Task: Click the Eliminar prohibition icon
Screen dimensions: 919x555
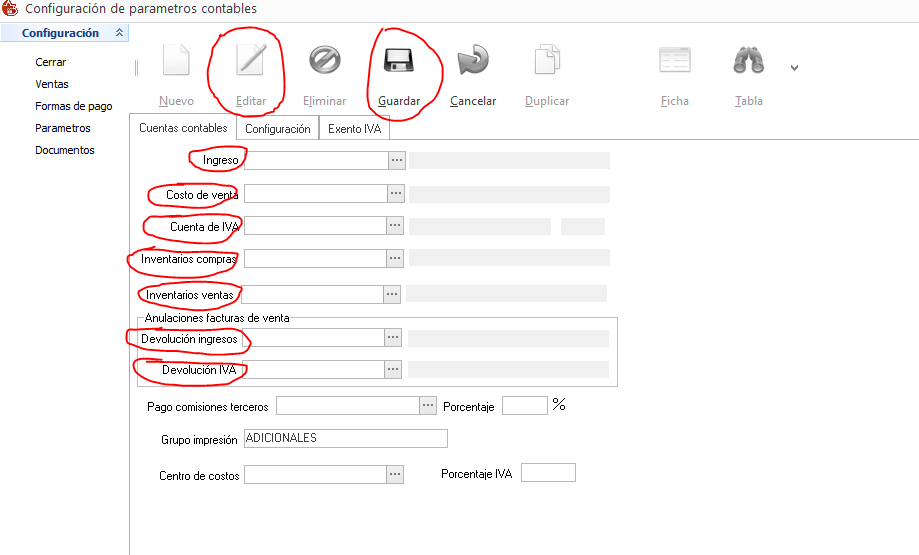Action: 324,61
